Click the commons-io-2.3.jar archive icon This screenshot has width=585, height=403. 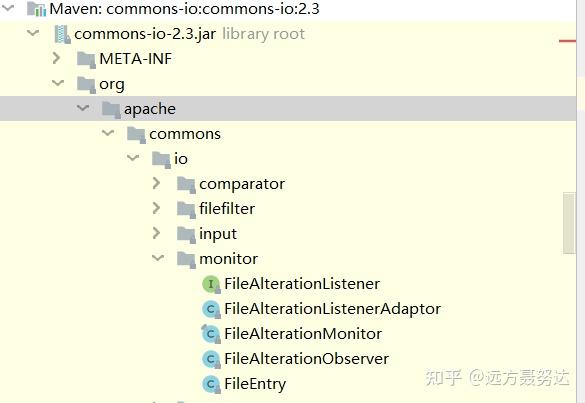click(x=62, y=34)
